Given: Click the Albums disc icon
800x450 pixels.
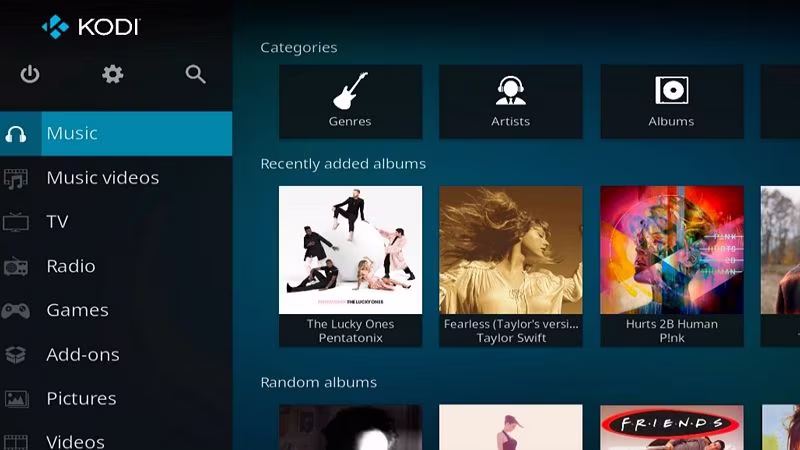Looking at the screenshot, I should (x=671, y=90).
